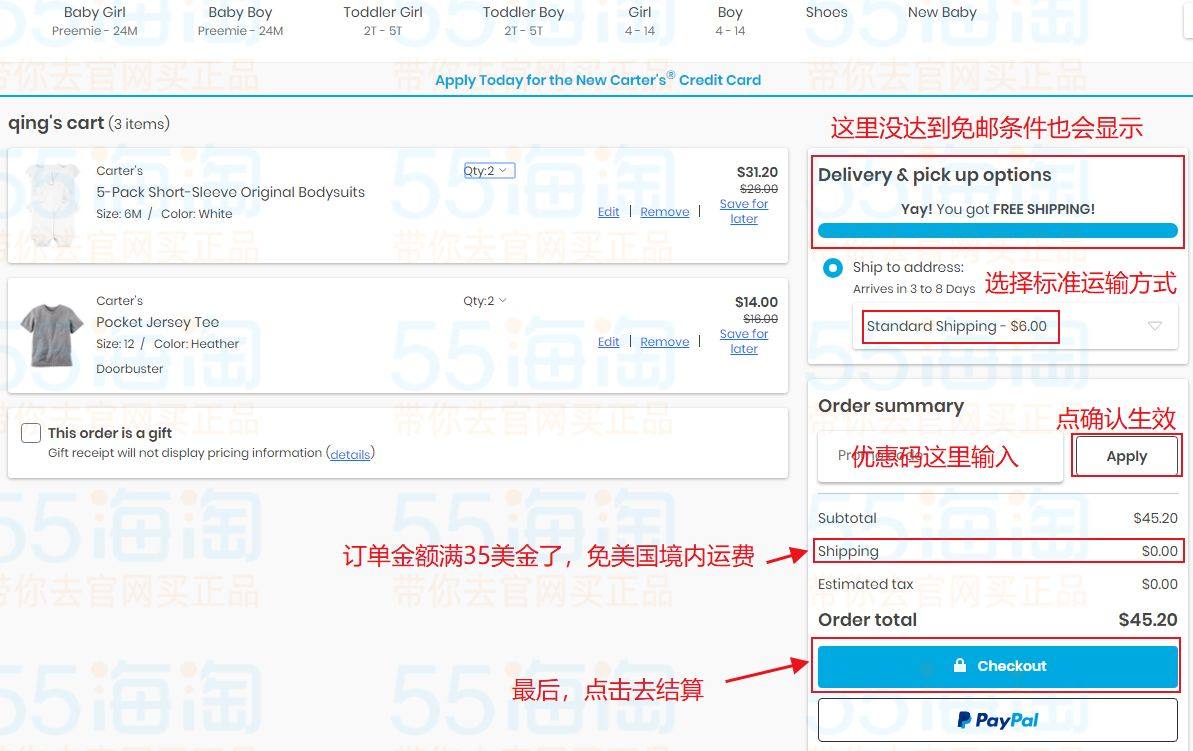View the white bodysuits product thumbnail

pyautogui.click(x=52, y=204)
